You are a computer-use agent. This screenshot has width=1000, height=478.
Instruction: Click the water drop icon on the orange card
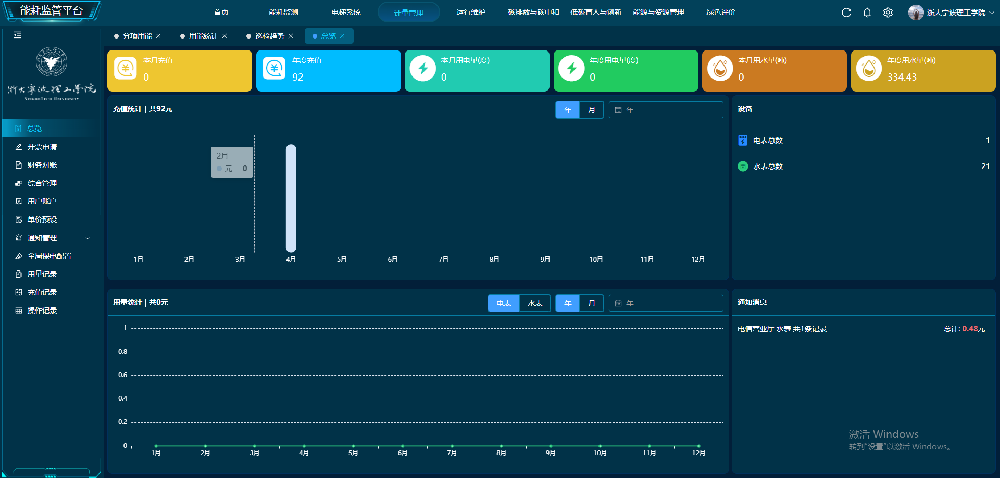721,68
